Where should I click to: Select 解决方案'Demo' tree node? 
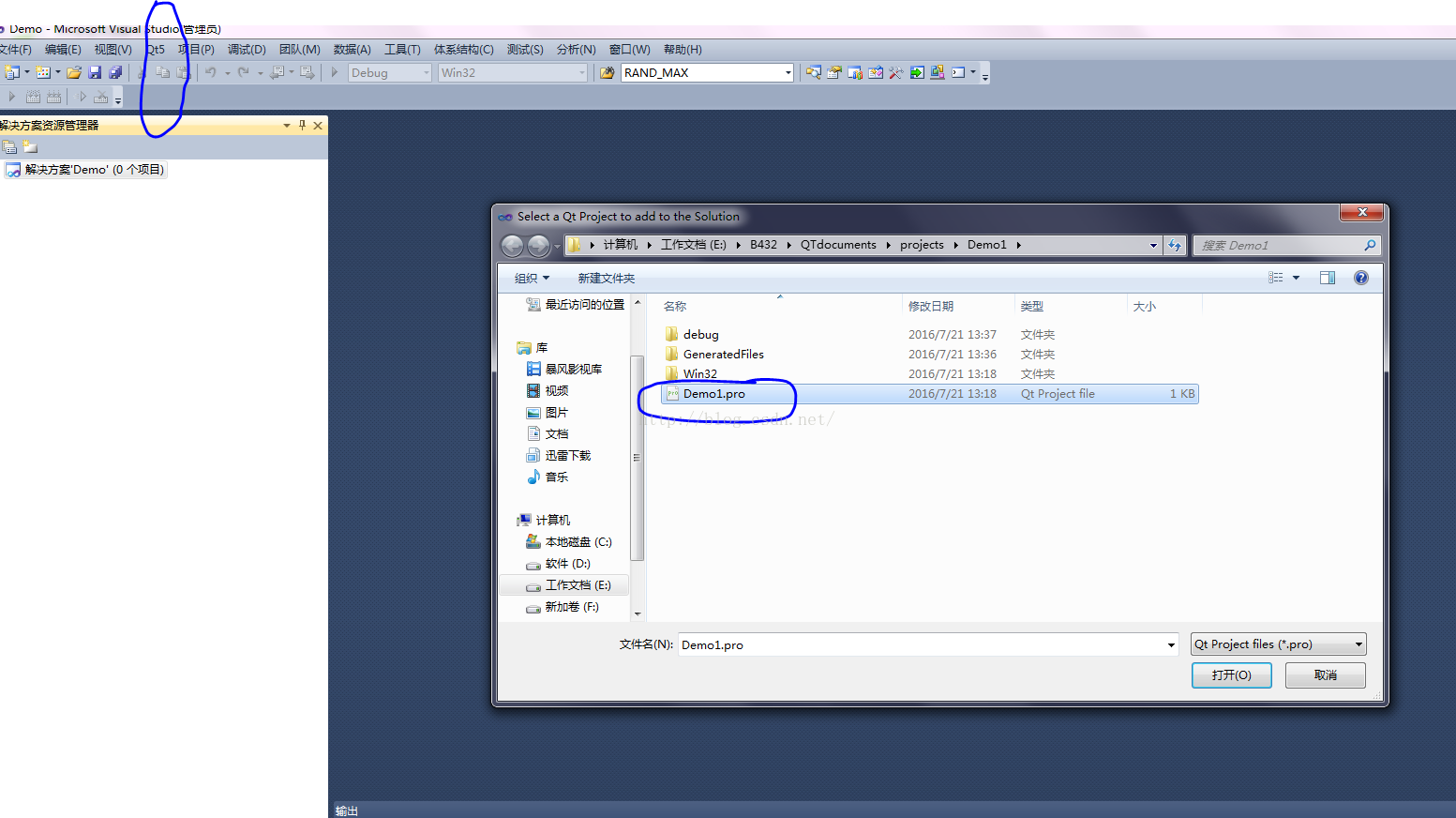point(84,170)
